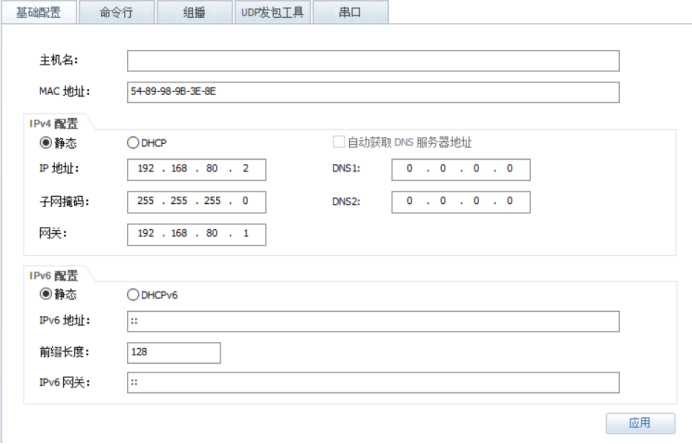Click the IP 地址 field 192.168.80.2

[196, 169]
